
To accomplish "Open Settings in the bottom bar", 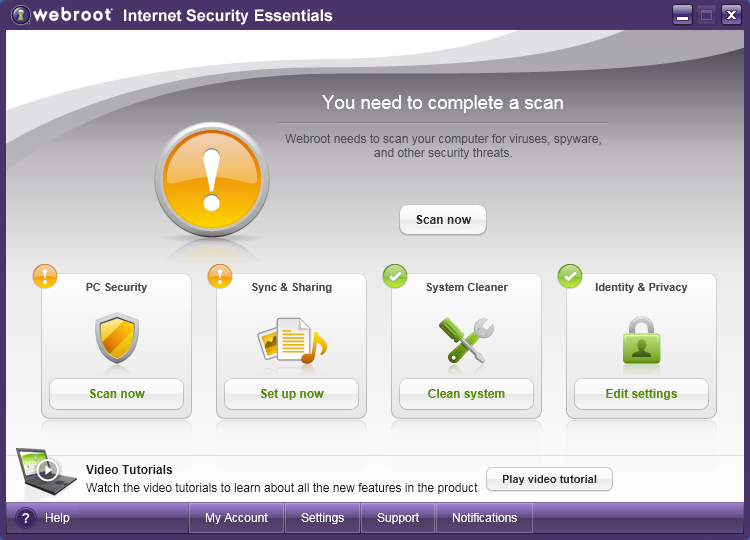I will [322, 518].
